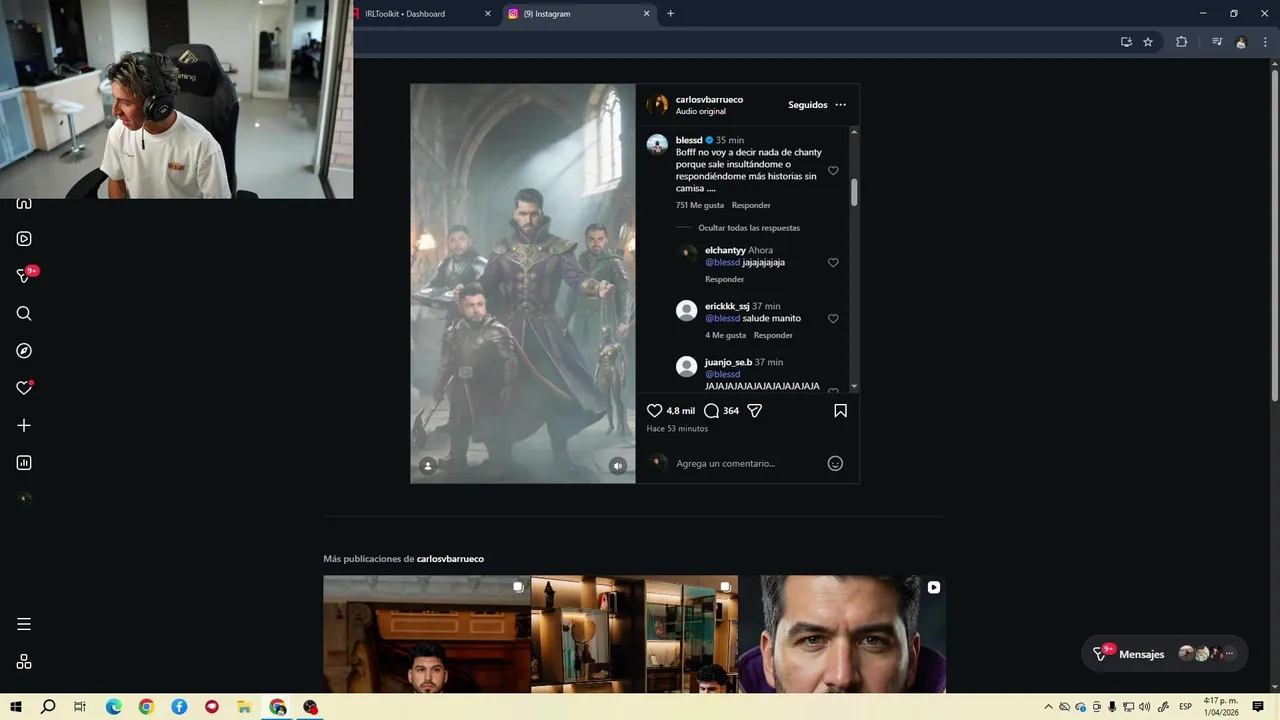This screenshot has height=720, width=1280.
Task: Save the post with bookmark icon
Action: [840, 411]
